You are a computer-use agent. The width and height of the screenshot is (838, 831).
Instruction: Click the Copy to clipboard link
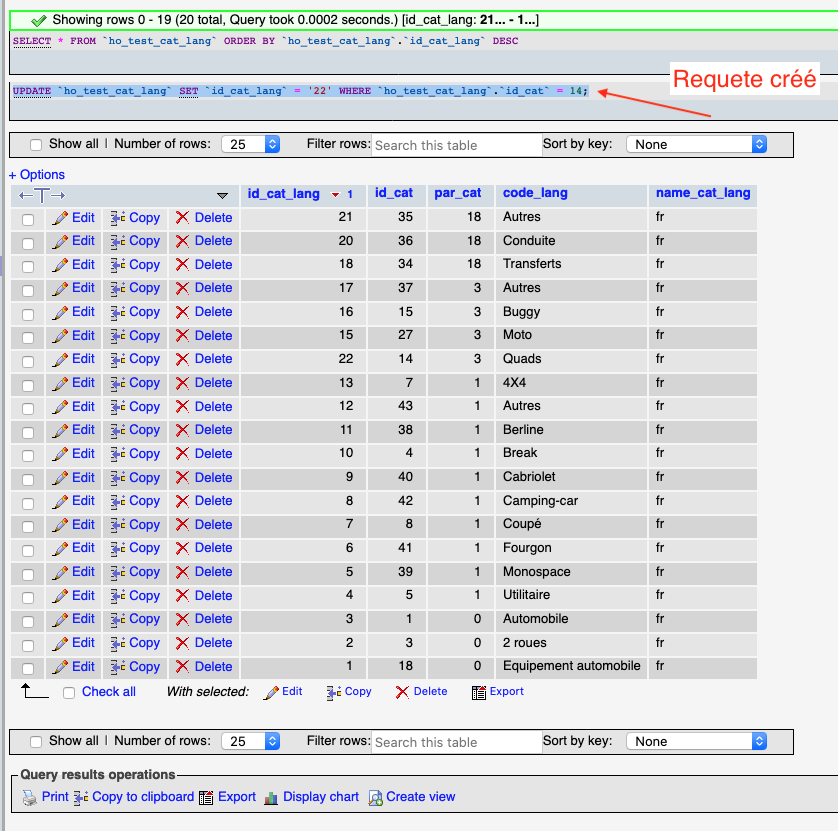[143, 797]
